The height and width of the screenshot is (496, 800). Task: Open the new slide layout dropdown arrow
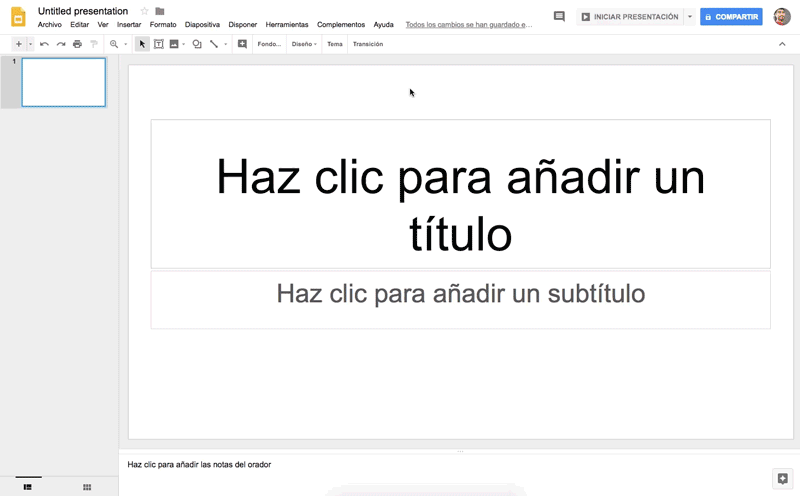[x=30, y=44]
